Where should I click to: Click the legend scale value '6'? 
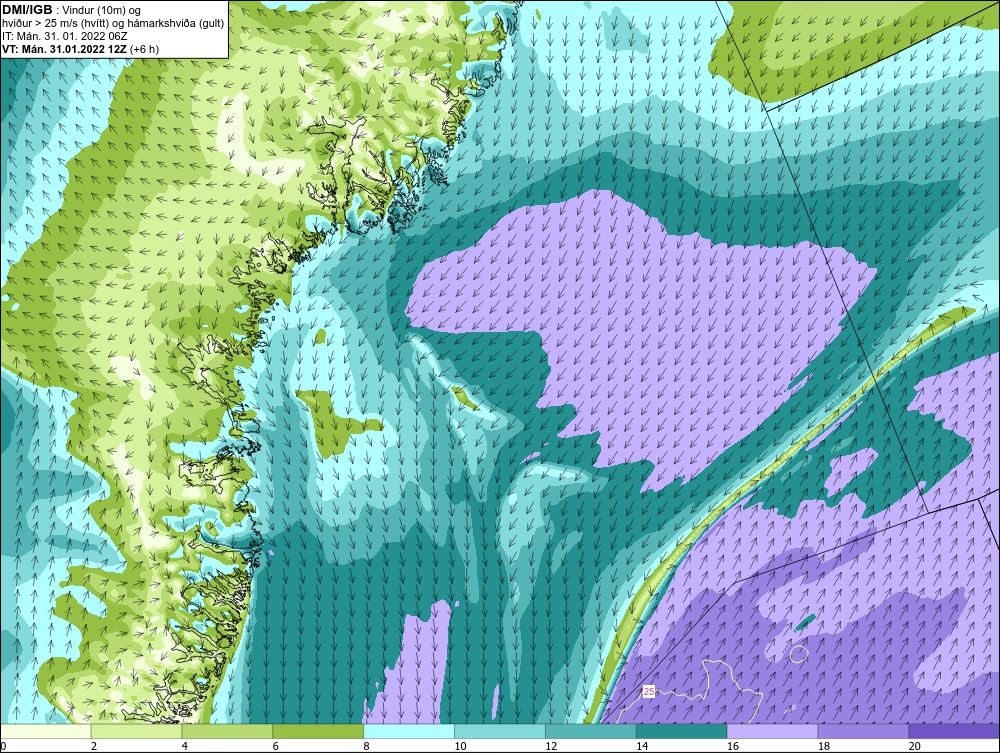tap(276, 746)
